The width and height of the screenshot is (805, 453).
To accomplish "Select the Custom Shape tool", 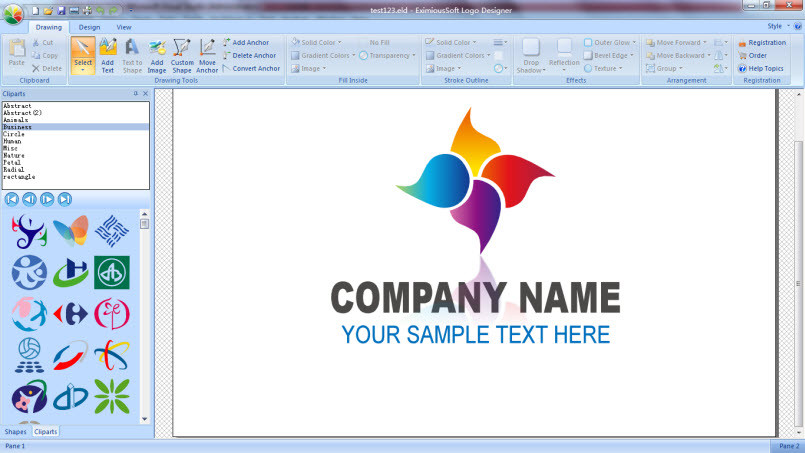I will pyautogui.click(x=182, y=55).
